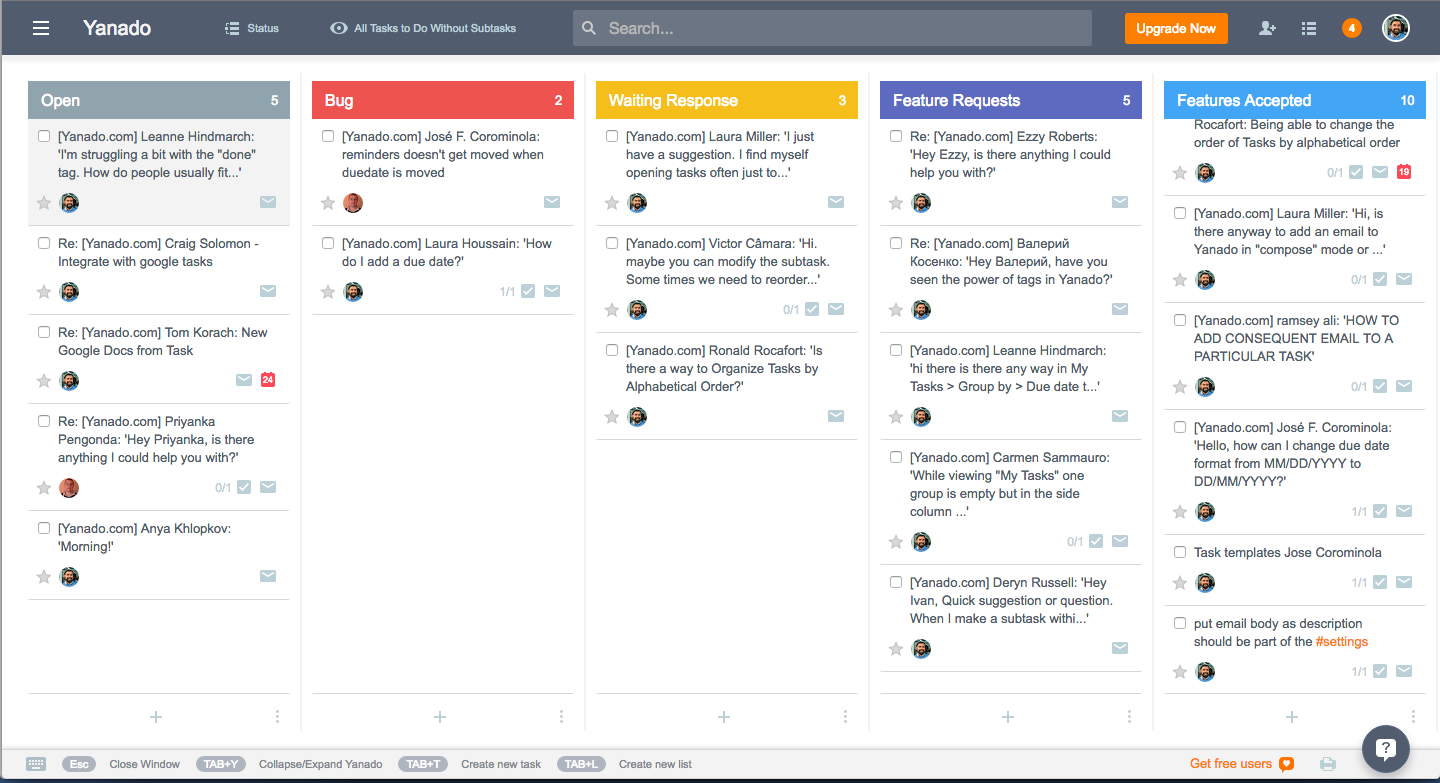Check the Валерий Косенко task
The width and height of the screenshot is (1440, 783).
tap(896, 243)
